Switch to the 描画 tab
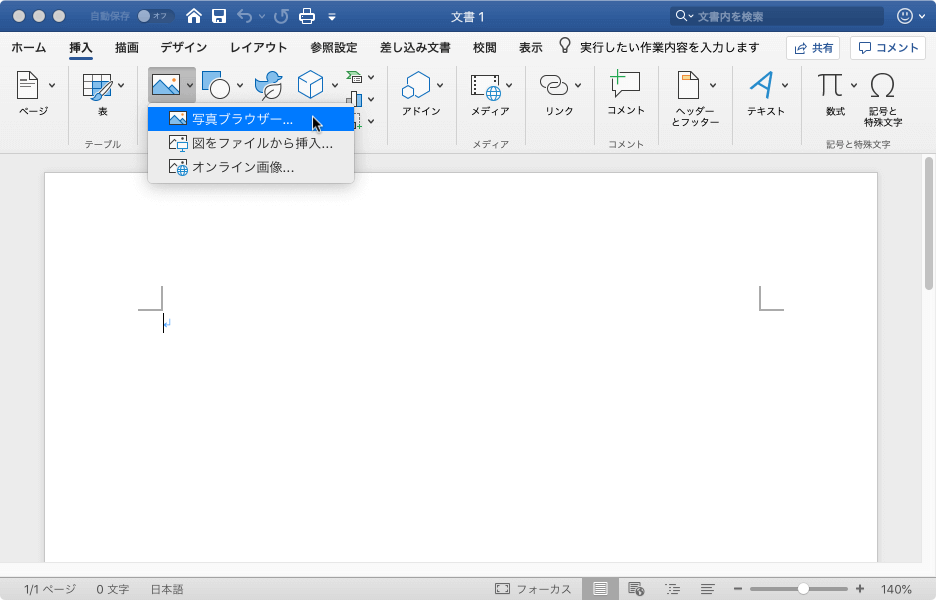The width and height of the screenshot is (936, 600). [x=127, y=48]
